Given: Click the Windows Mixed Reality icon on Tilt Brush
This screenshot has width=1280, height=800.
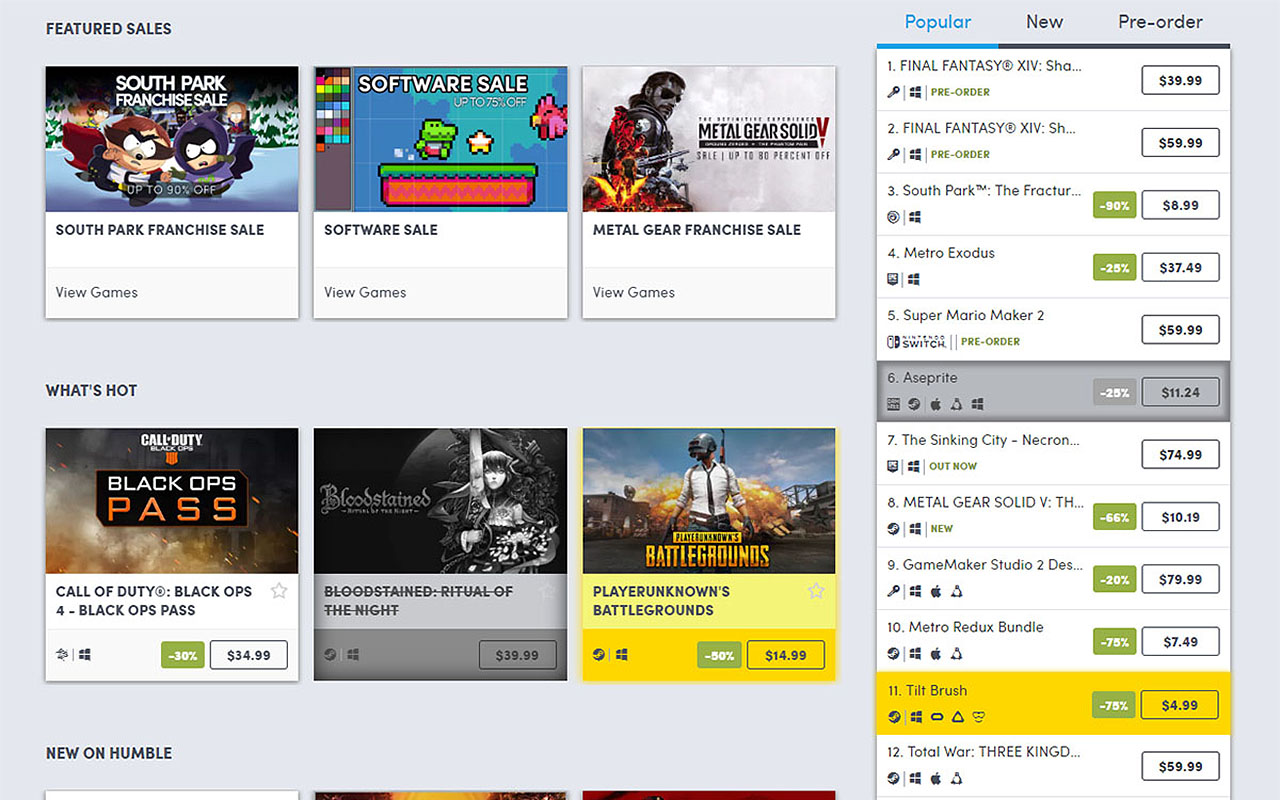Looking at the screenshot, I should point(979,716).
